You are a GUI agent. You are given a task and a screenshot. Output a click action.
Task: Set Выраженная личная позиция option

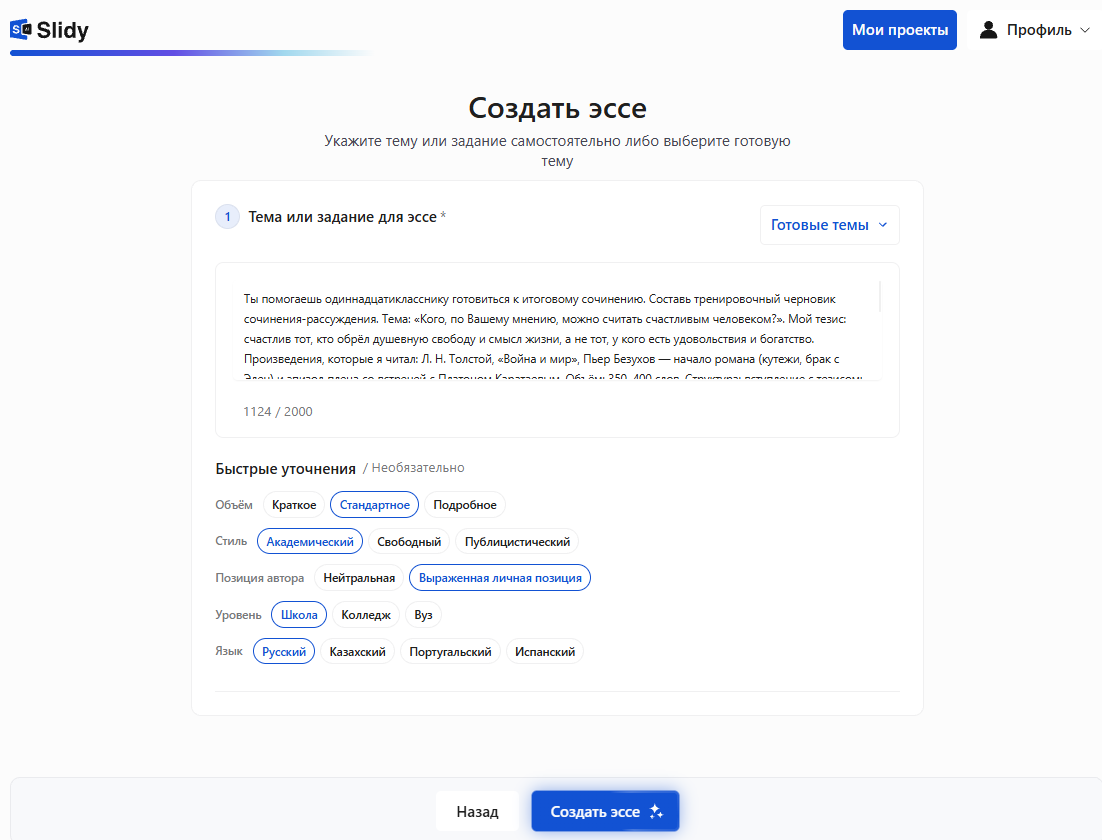pyautogui.click(x=500, y=578)
